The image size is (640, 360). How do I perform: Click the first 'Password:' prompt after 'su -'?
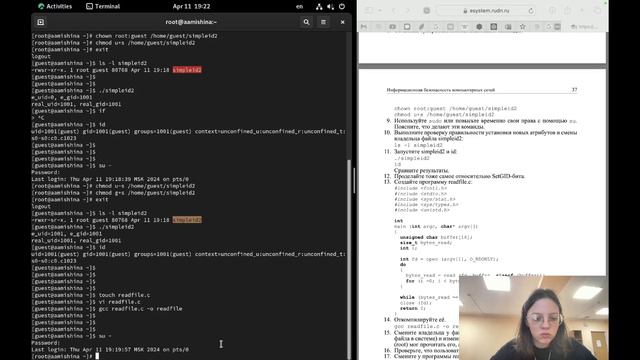(45, 172)
